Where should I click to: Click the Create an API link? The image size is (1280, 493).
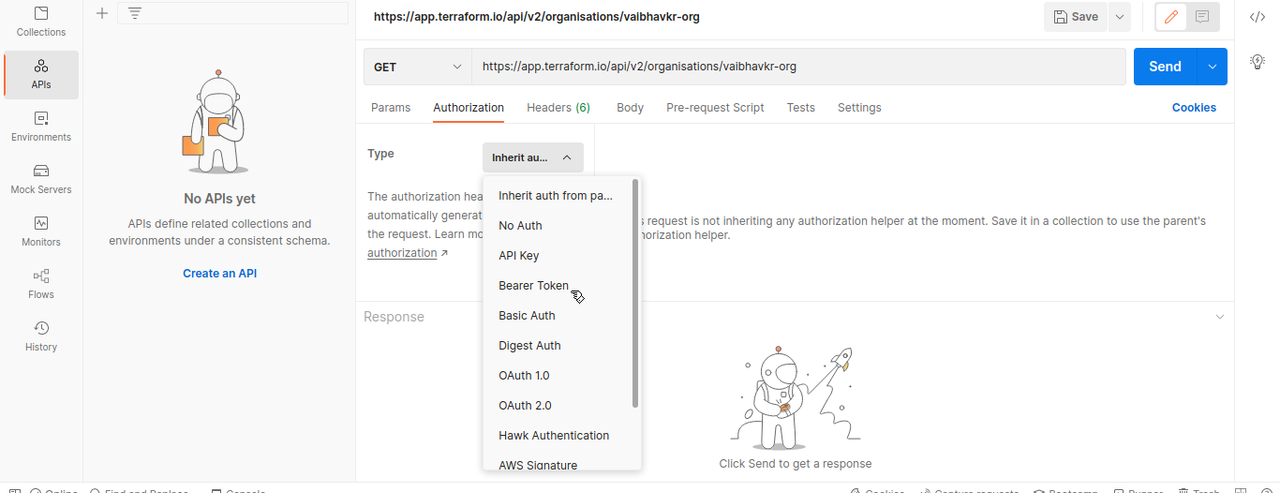tap(220, 273)
